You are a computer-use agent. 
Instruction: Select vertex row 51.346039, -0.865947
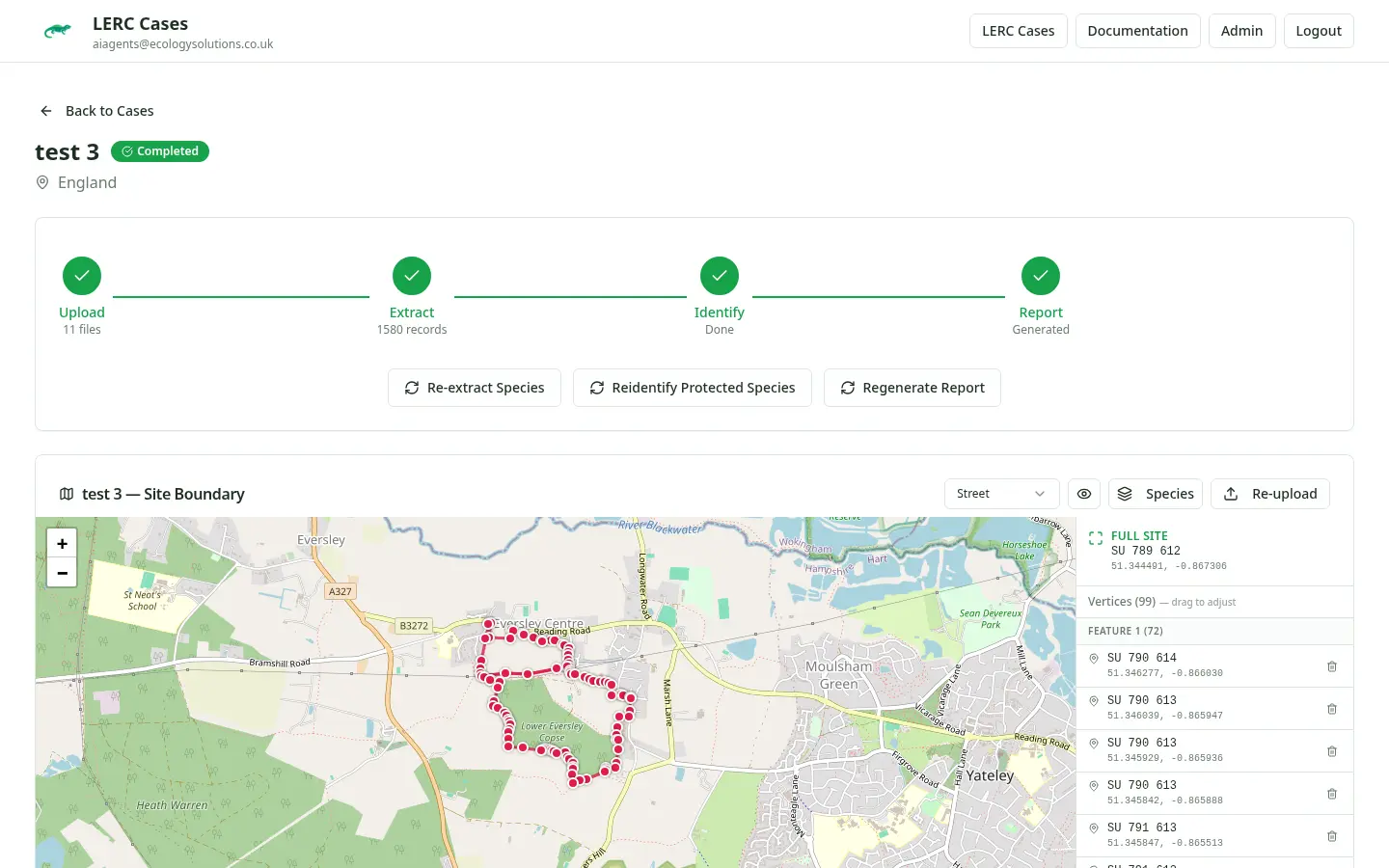click(1214, 709)
